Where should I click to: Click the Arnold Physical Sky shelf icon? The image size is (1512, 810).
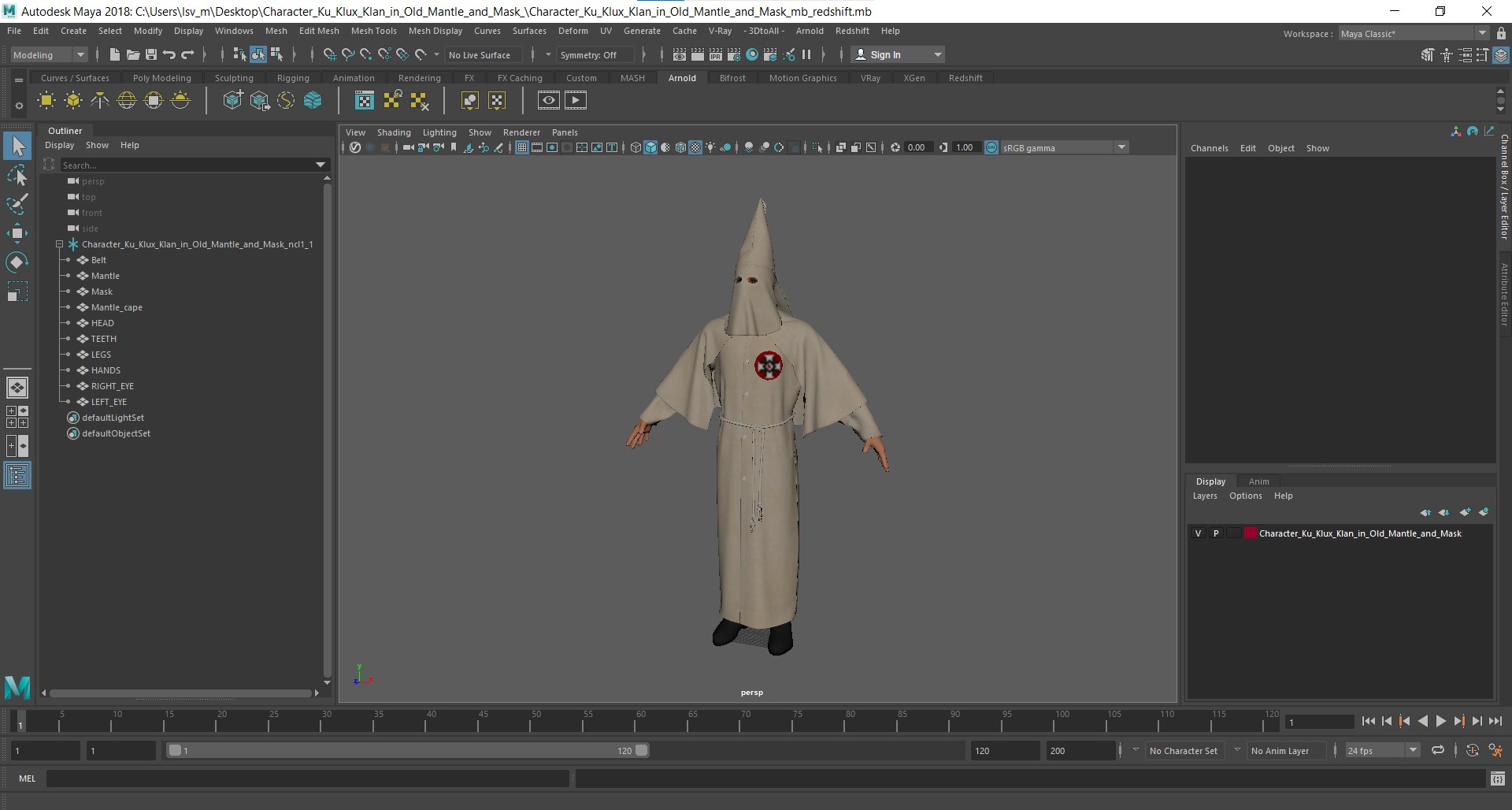click(180, 100)
